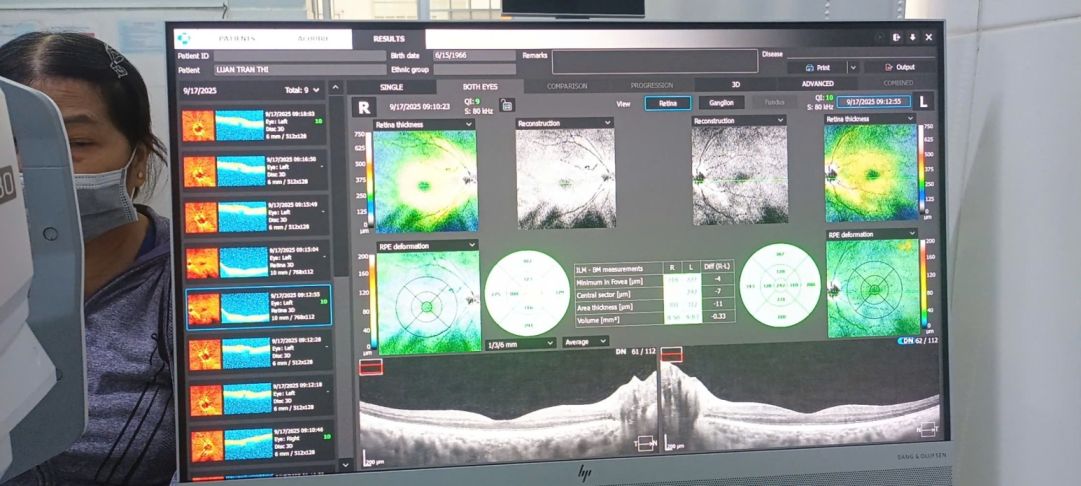
Task: Toggle the DN switch beside 62 / 112
Action: point(906,341)
